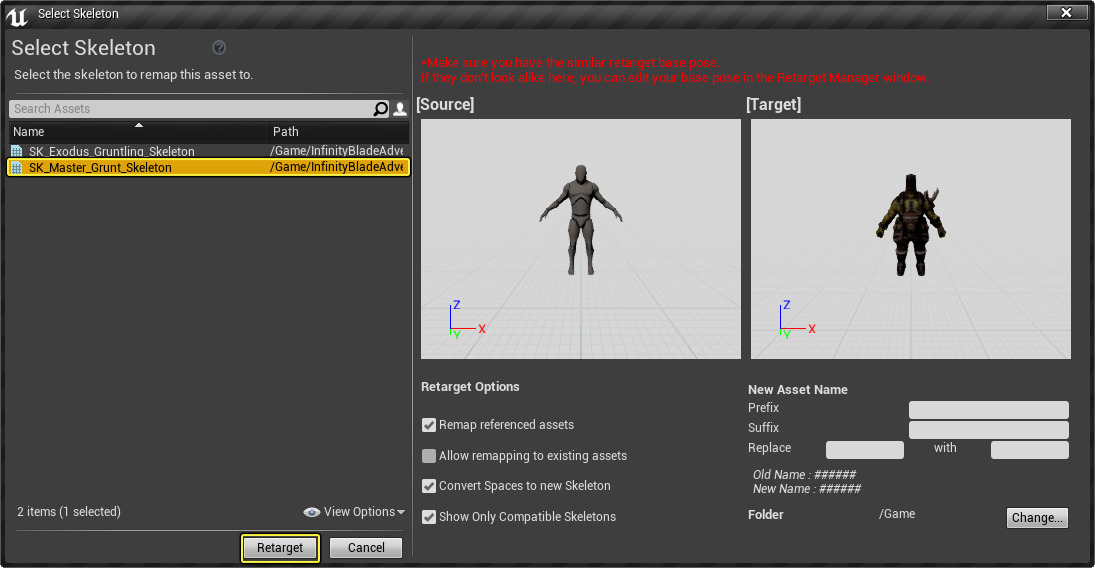Enable Allow remapping to existing assets

(429, 456)
